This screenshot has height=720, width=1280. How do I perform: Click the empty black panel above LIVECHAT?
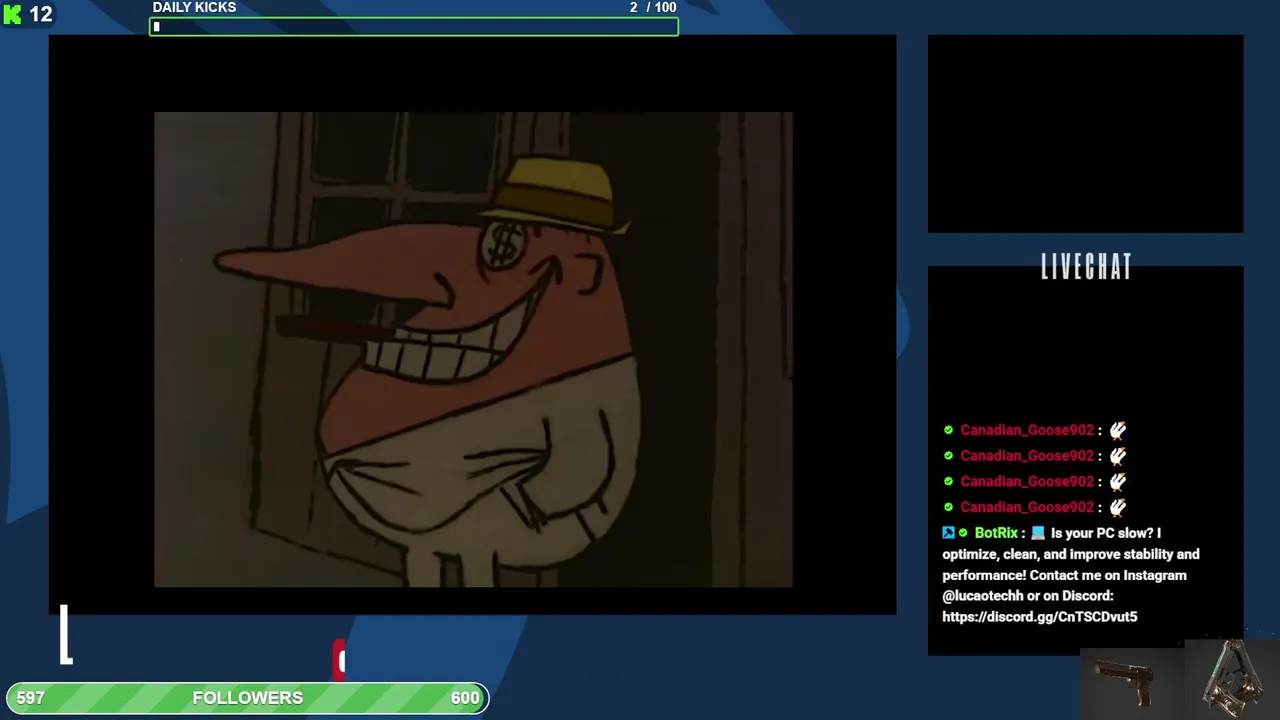[x=1085, y=134]
